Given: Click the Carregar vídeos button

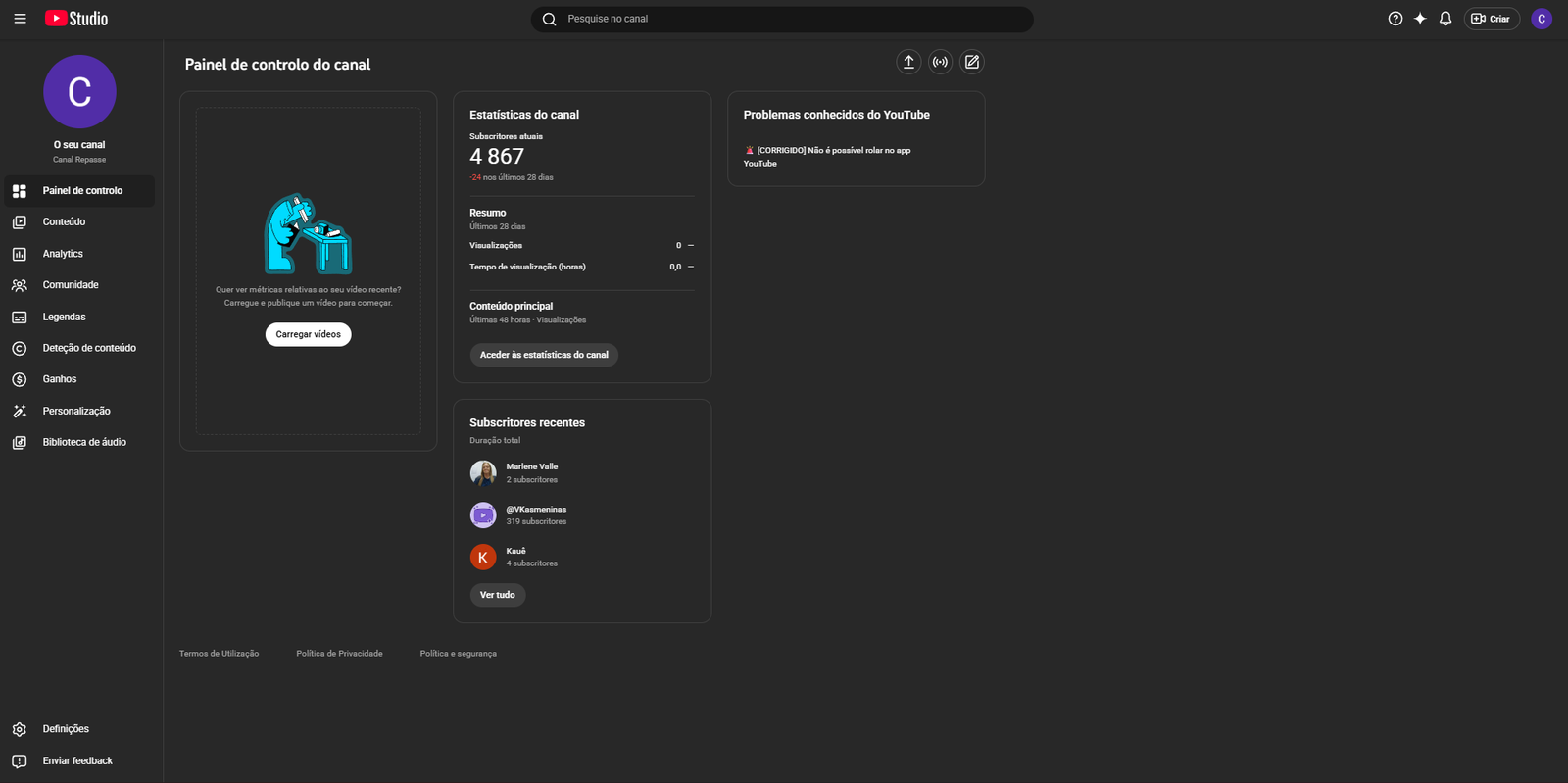Looking at the screenshot, I should pyautogui.click(x=308, y=334).
